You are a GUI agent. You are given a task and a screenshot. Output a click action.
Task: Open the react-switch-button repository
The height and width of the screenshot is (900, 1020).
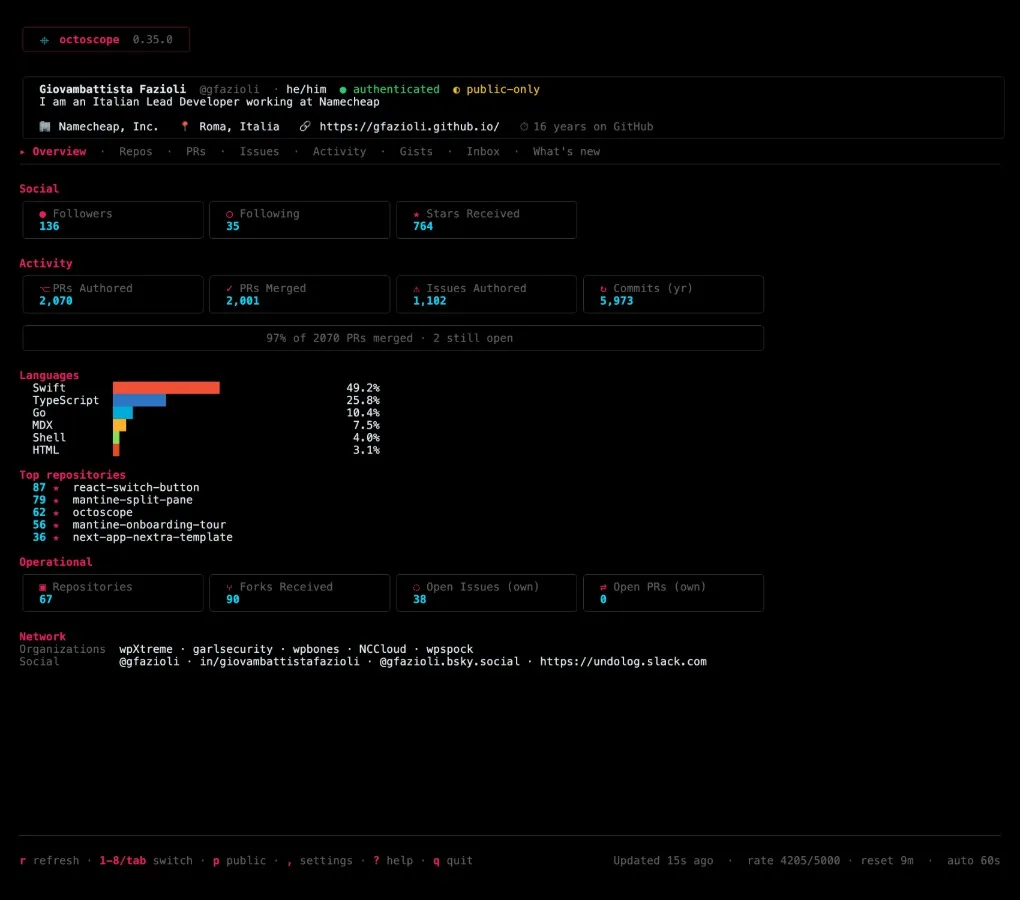136,488
